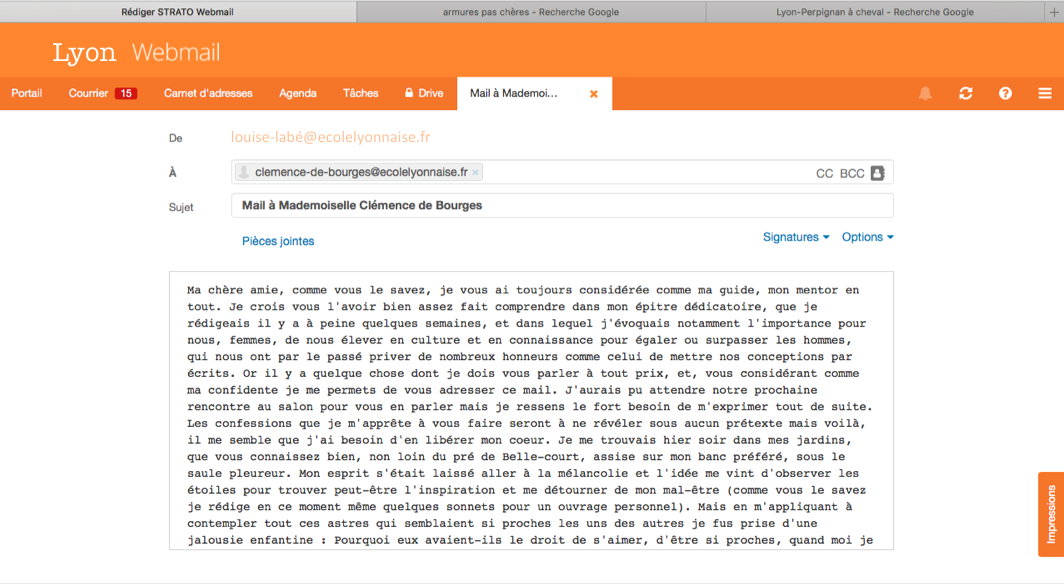This screenshot has width=1064, height=584.
Task: Click sender address louise-labé@ecolelyonnaise.fr
Action: click(330, 137)
